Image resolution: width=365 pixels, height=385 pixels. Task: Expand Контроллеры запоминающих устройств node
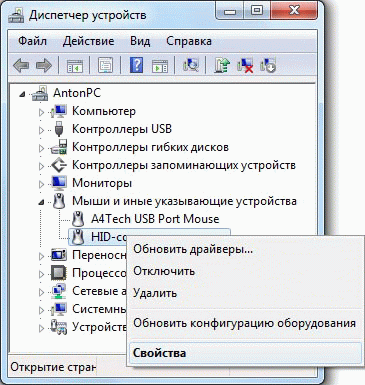pos(42,166)
